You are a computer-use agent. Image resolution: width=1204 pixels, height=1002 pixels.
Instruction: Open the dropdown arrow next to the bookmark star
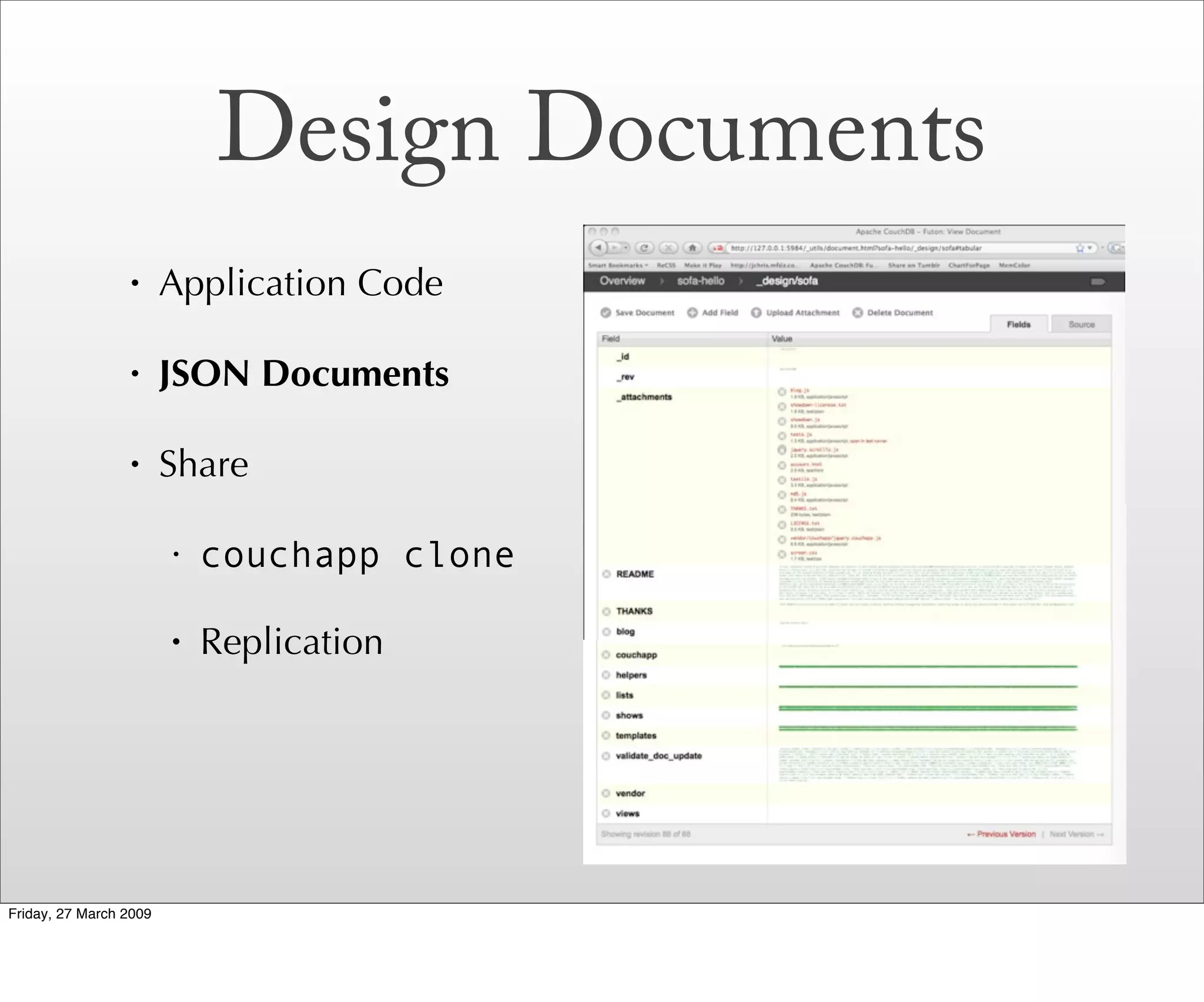click(x=1089, y=248)
